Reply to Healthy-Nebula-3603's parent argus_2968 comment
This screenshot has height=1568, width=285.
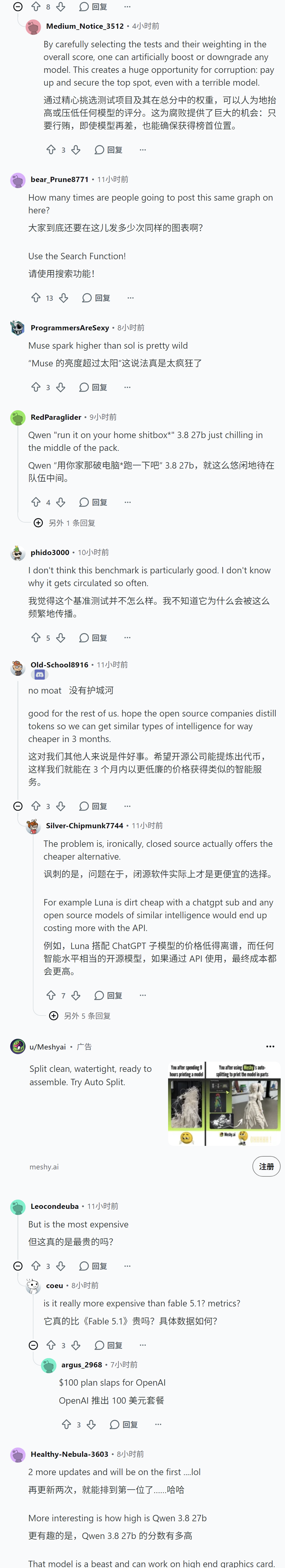point(124,1424)
